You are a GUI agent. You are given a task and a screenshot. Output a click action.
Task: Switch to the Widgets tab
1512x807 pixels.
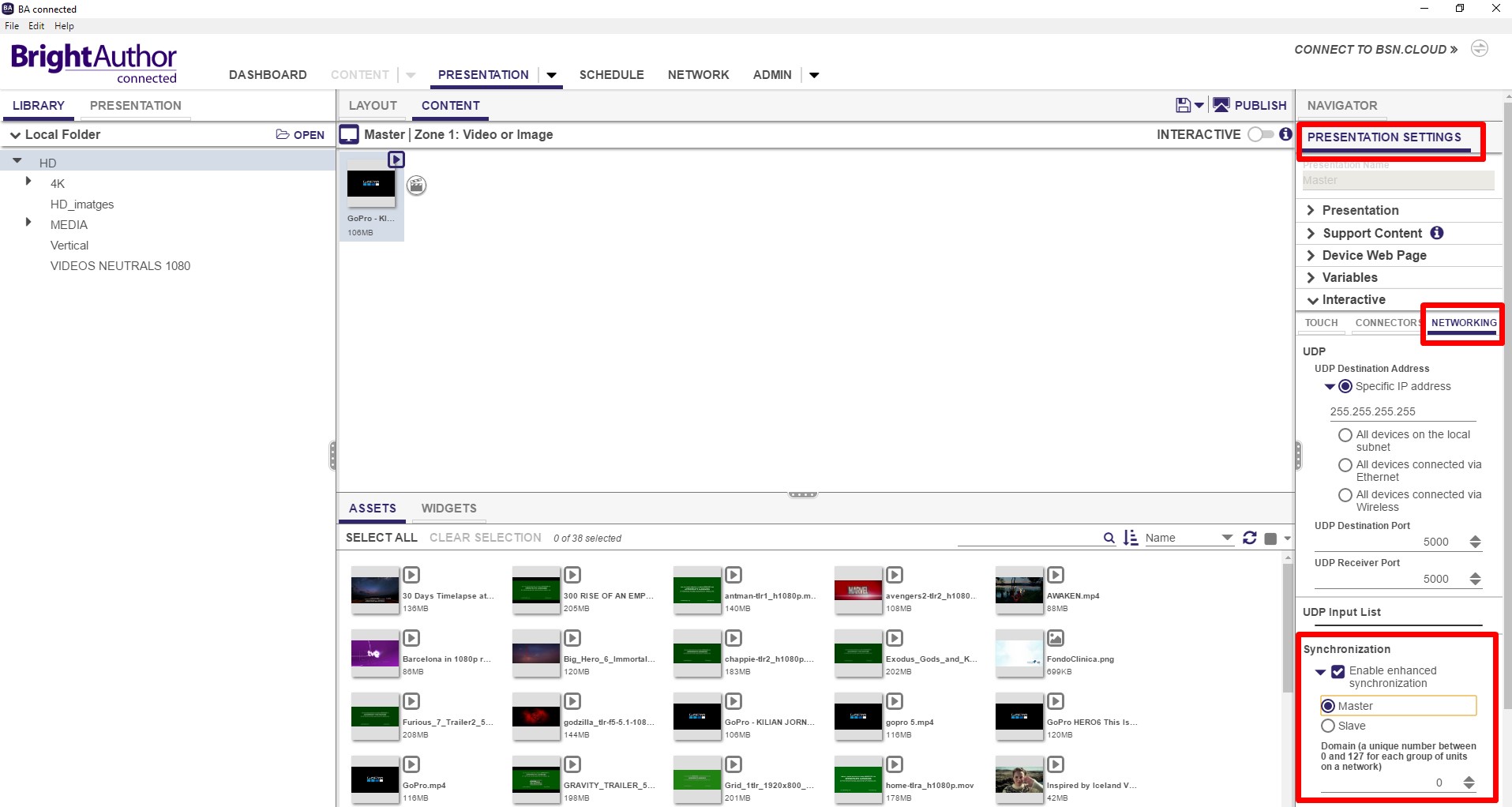pos(448,509)
